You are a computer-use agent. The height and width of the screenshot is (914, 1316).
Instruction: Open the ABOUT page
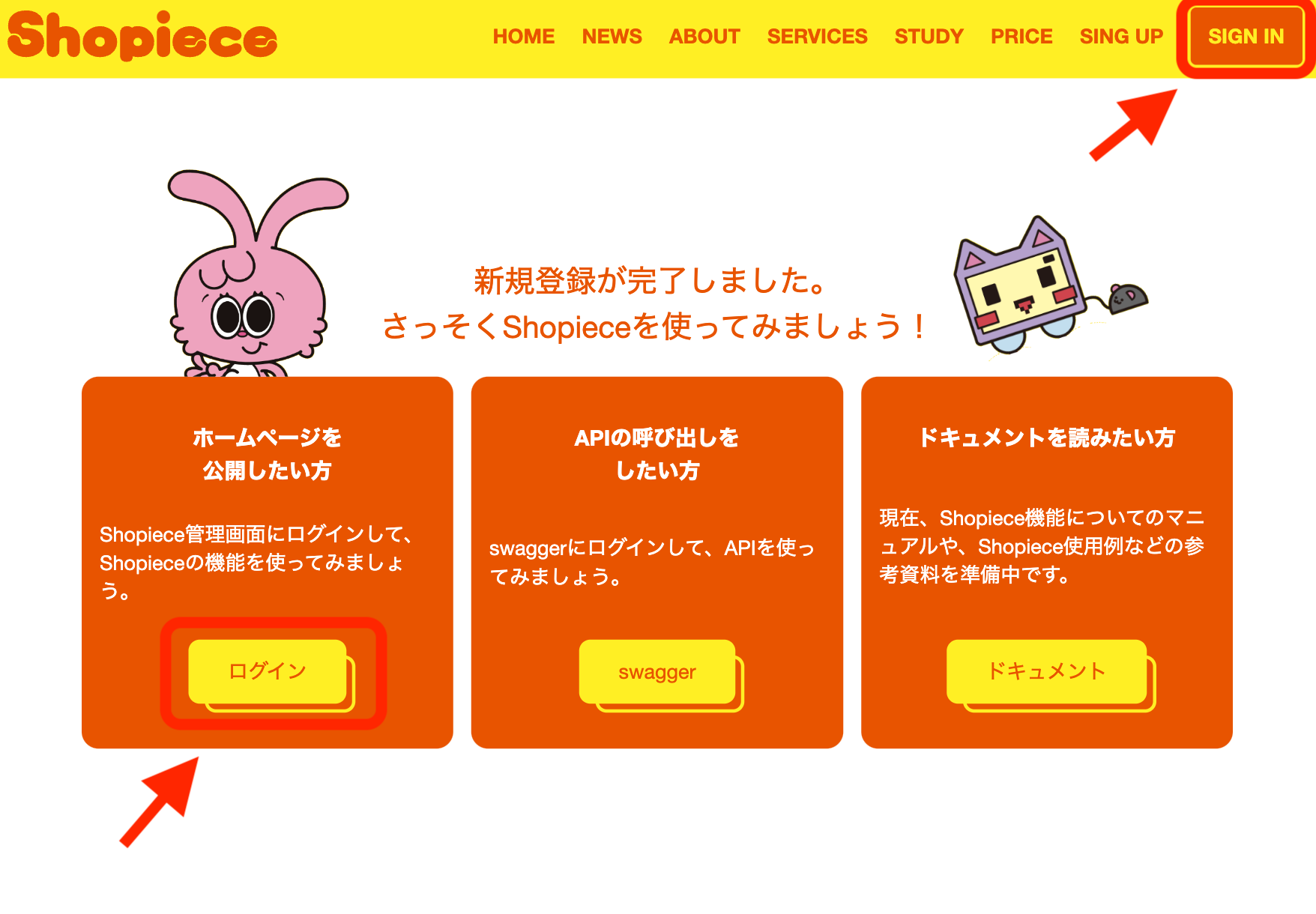coord(704,36)
